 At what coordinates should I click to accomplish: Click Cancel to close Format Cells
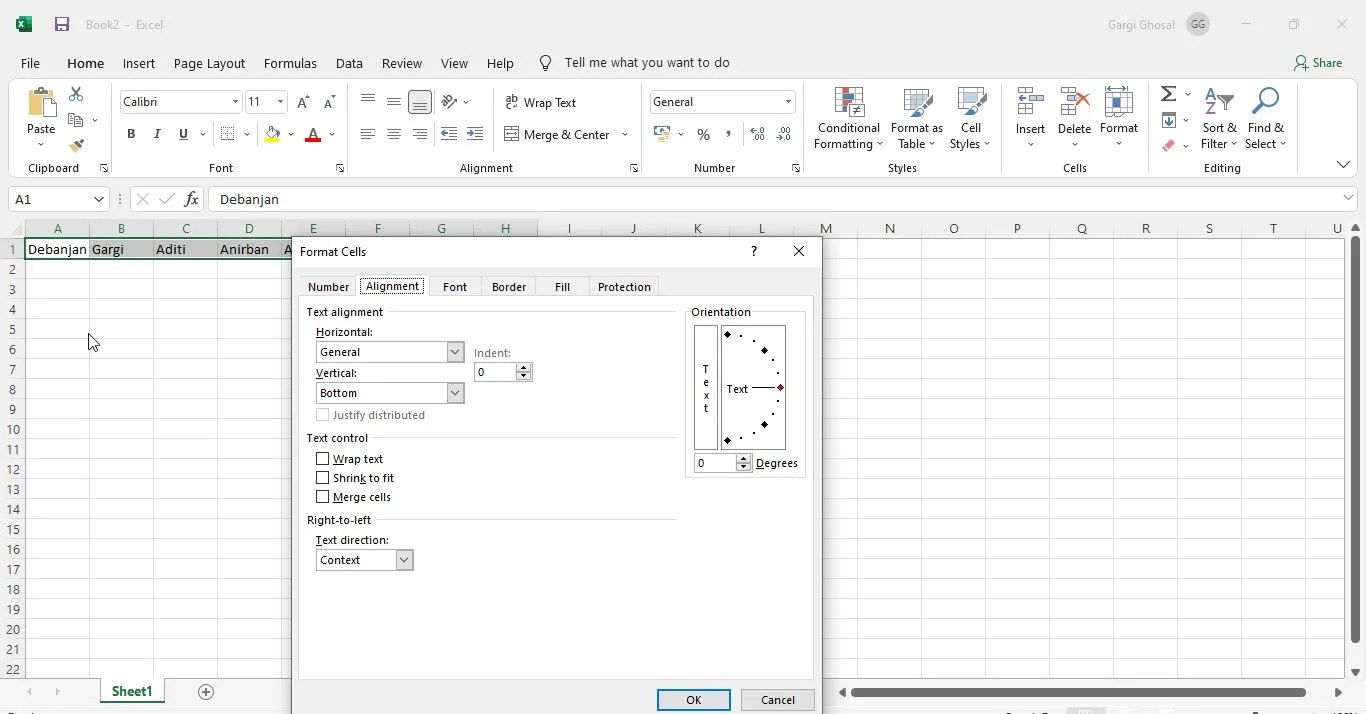[x=777, y=700]
